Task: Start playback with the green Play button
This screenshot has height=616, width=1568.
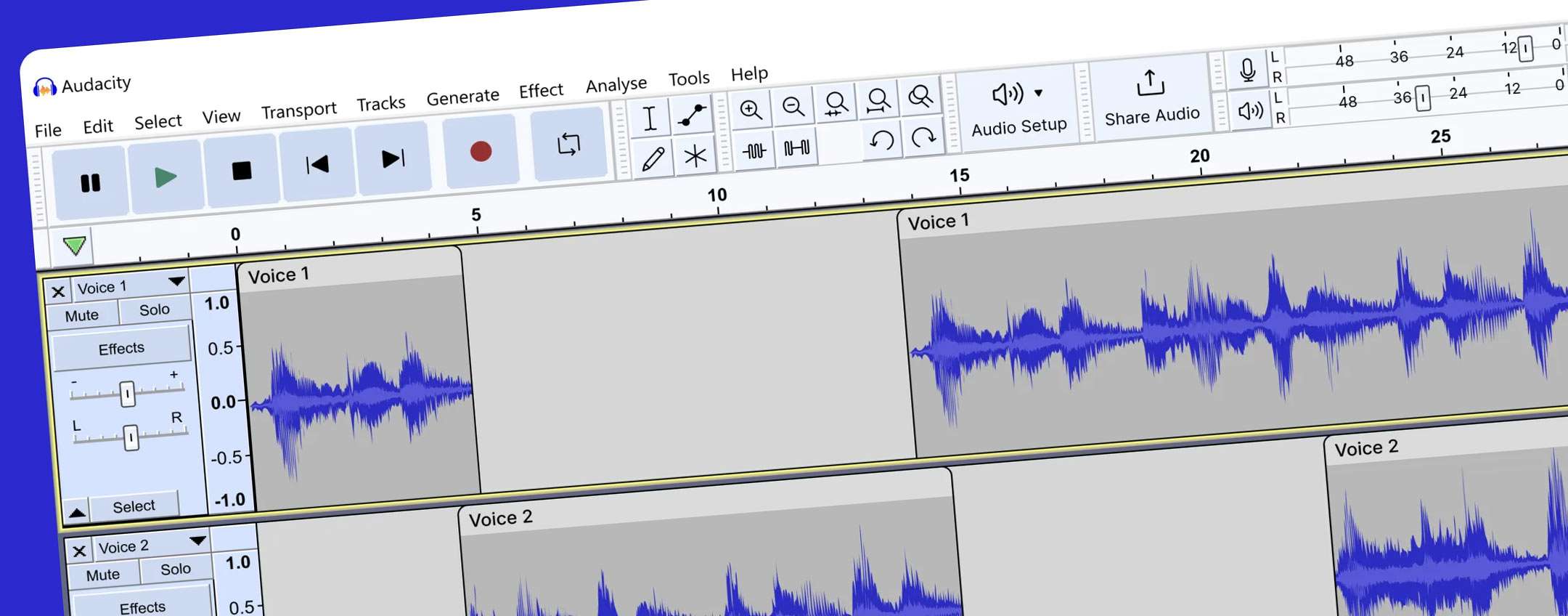Action: (x=166, y=177)
